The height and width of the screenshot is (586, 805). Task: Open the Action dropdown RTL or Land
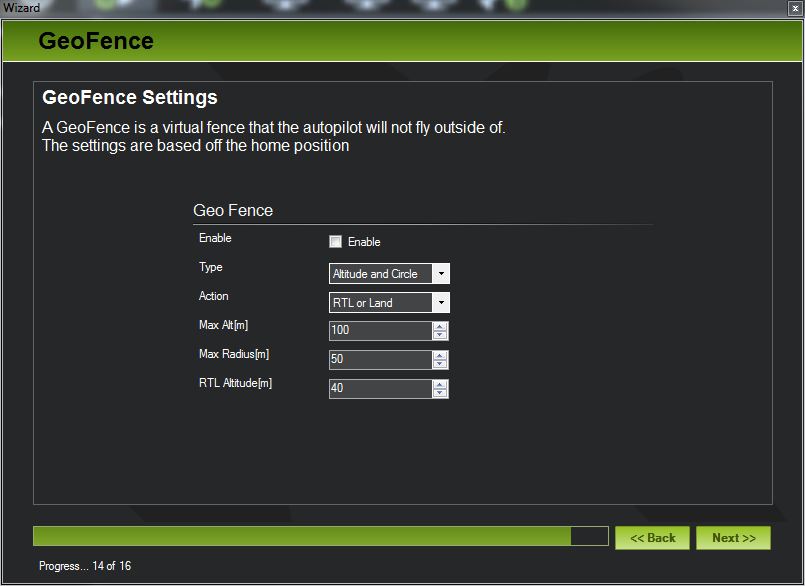pyautogui.click(x=389, y=303)
